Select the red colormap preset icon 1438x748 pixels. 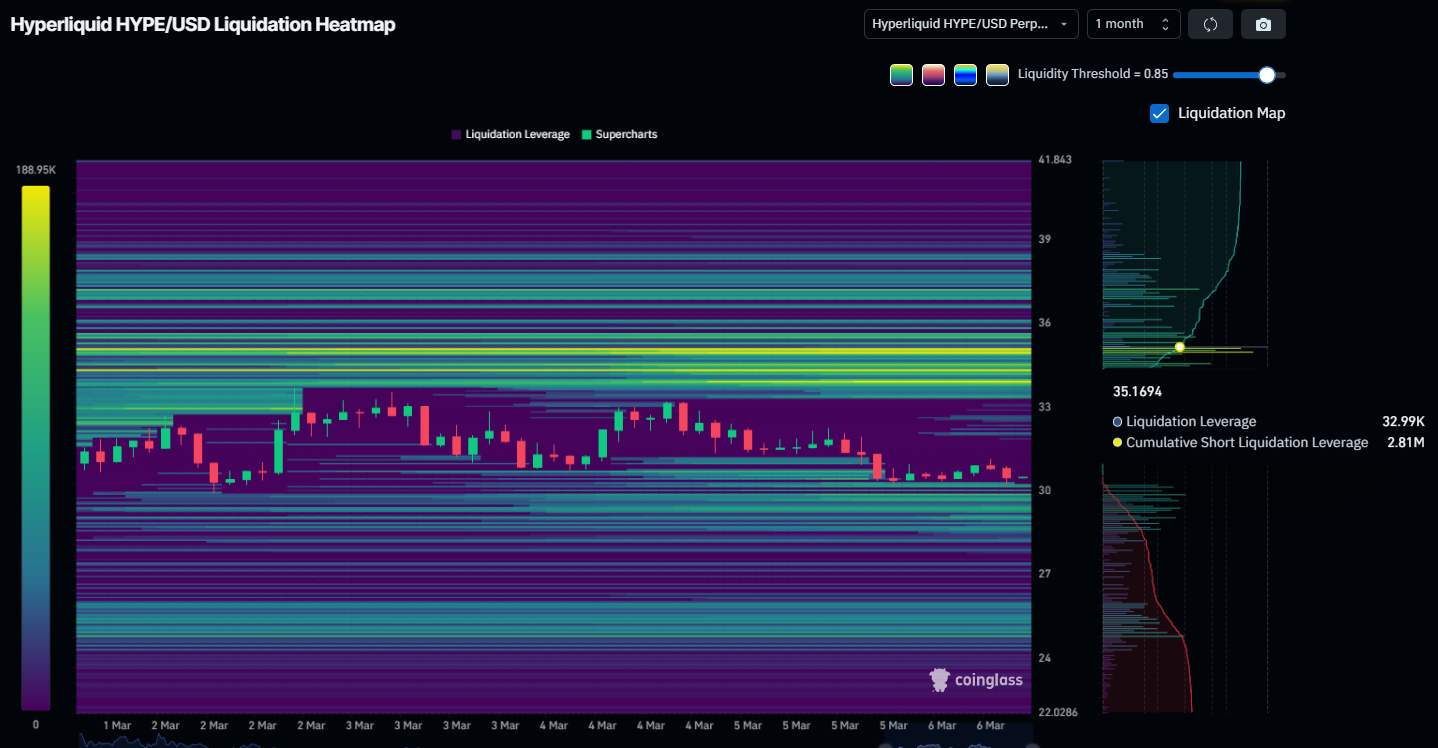[933, 74]
